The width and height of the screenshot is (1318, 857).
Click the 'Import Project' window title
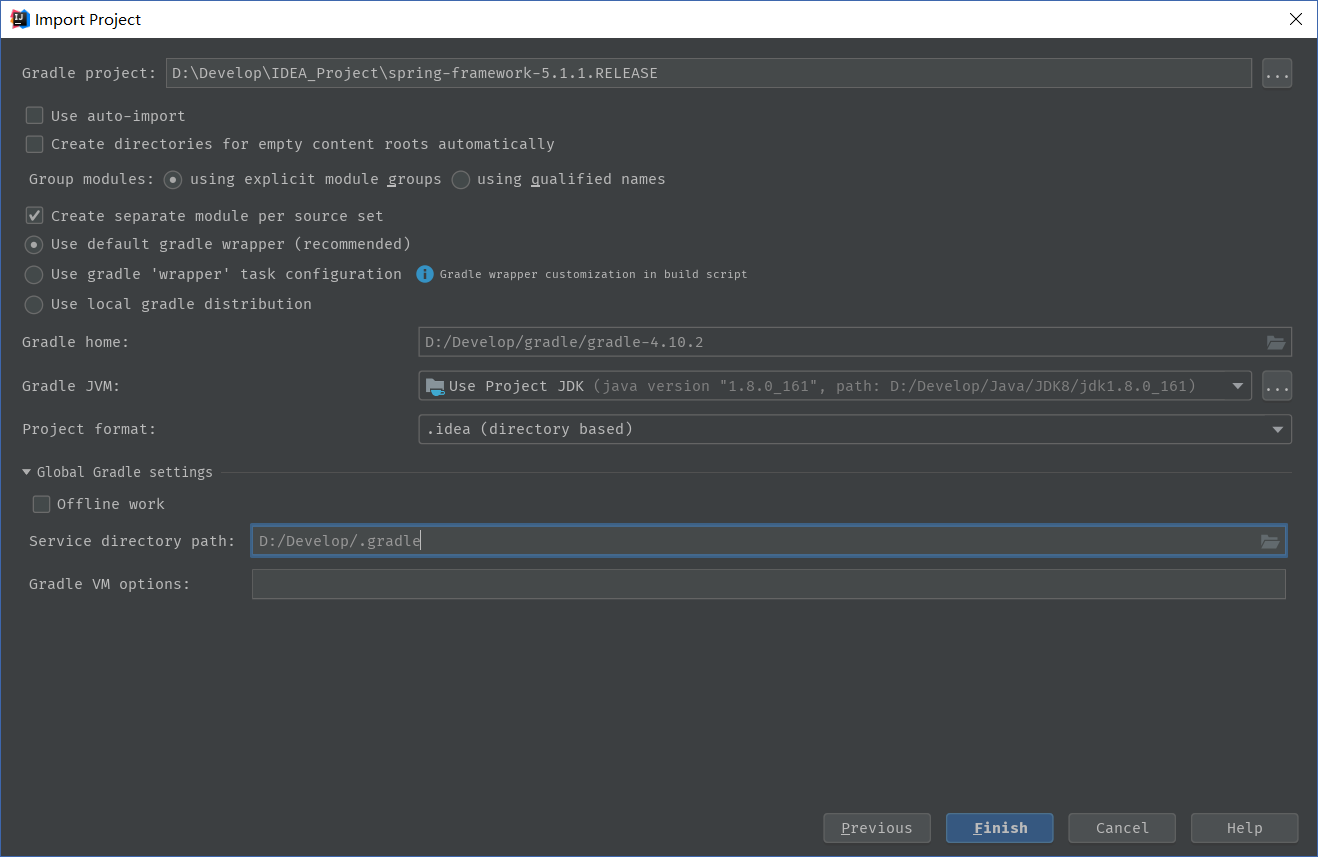click(88, 19)
